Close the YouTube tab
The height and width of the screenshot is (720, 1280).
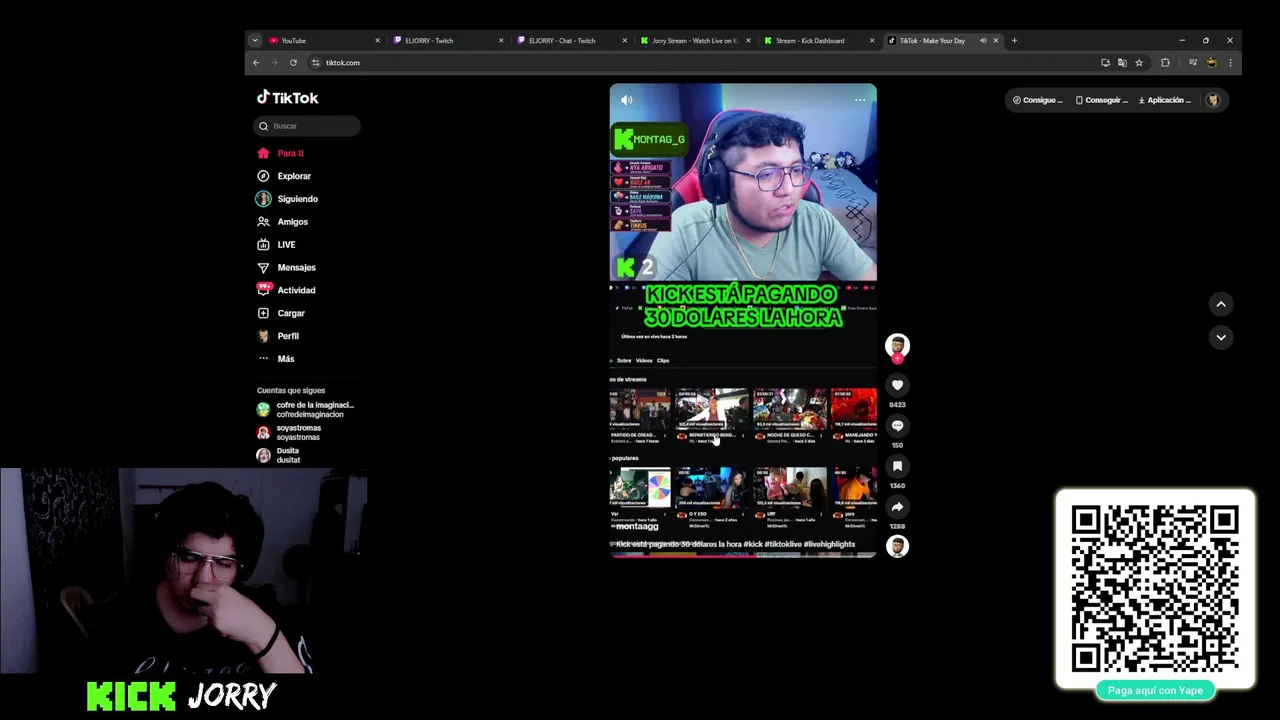pos(377,41)
